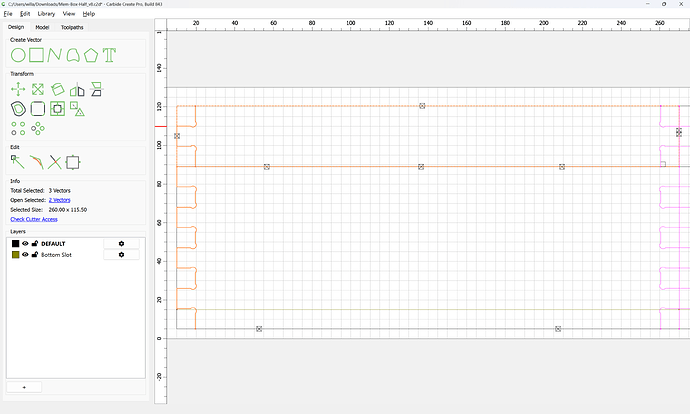Toggle visibility of DEFAULT layer
690x414 pixels.
coord(25,243)
